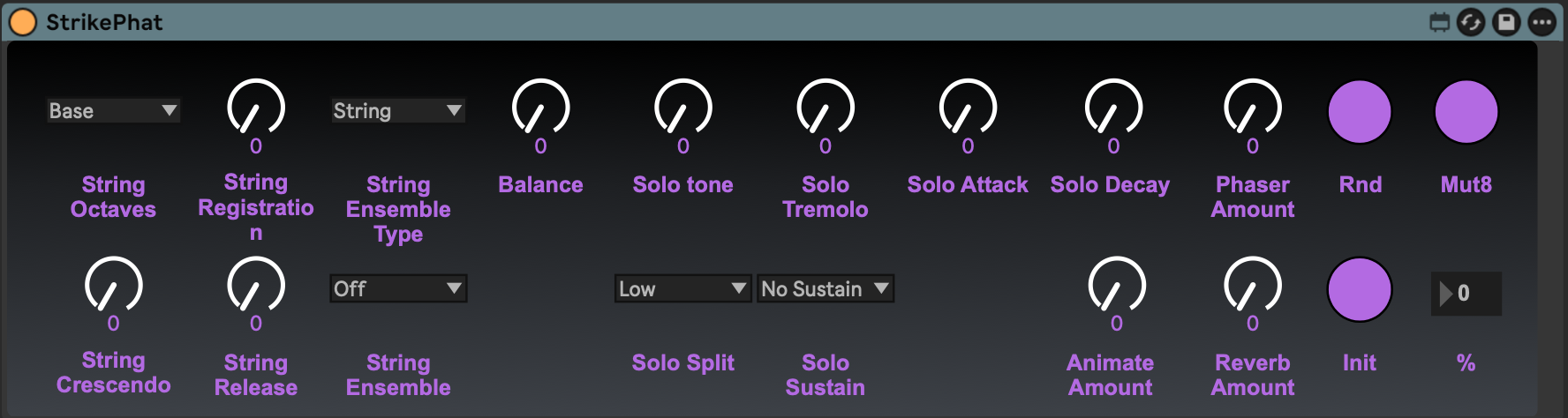Viewport: 1568px width, 418px height.
Task: Click the String Registration knob
Action: pyautogui.click(x=256, y=108)
